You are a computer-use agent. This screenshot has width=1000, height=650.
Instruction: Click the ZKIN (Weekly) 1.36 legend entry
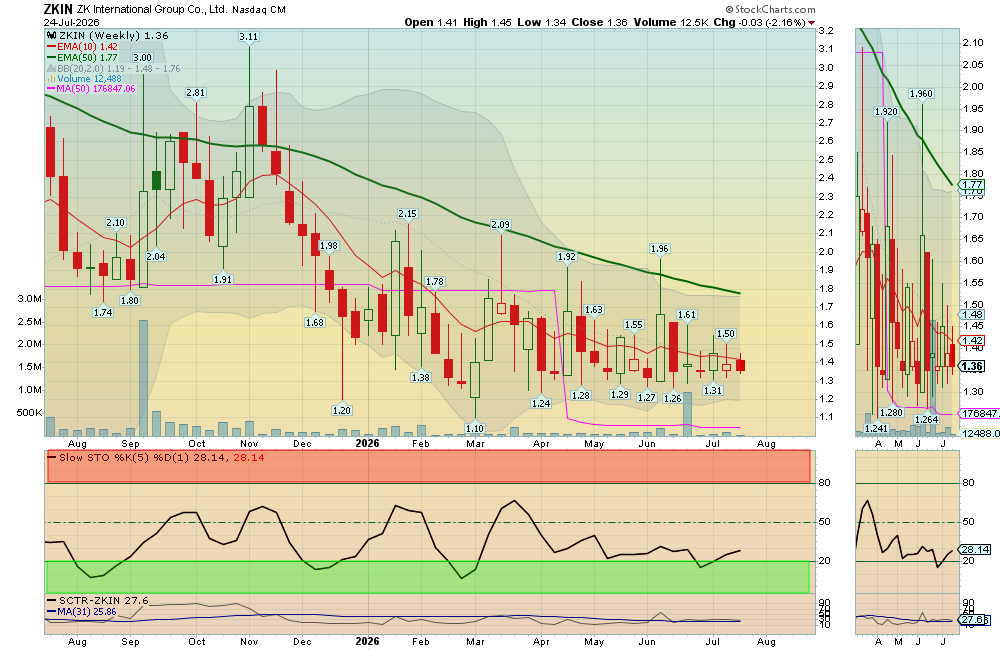click(114, 36)
